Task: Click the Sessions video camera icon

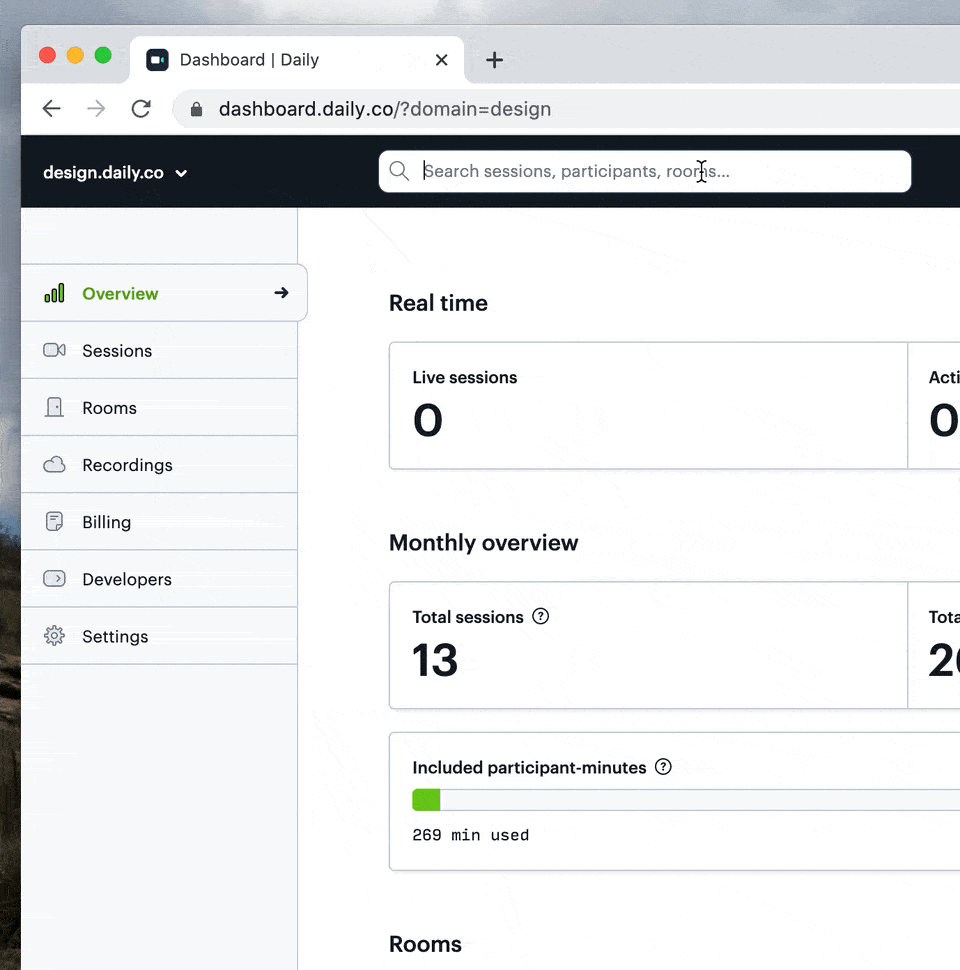Action: point(54,350)
